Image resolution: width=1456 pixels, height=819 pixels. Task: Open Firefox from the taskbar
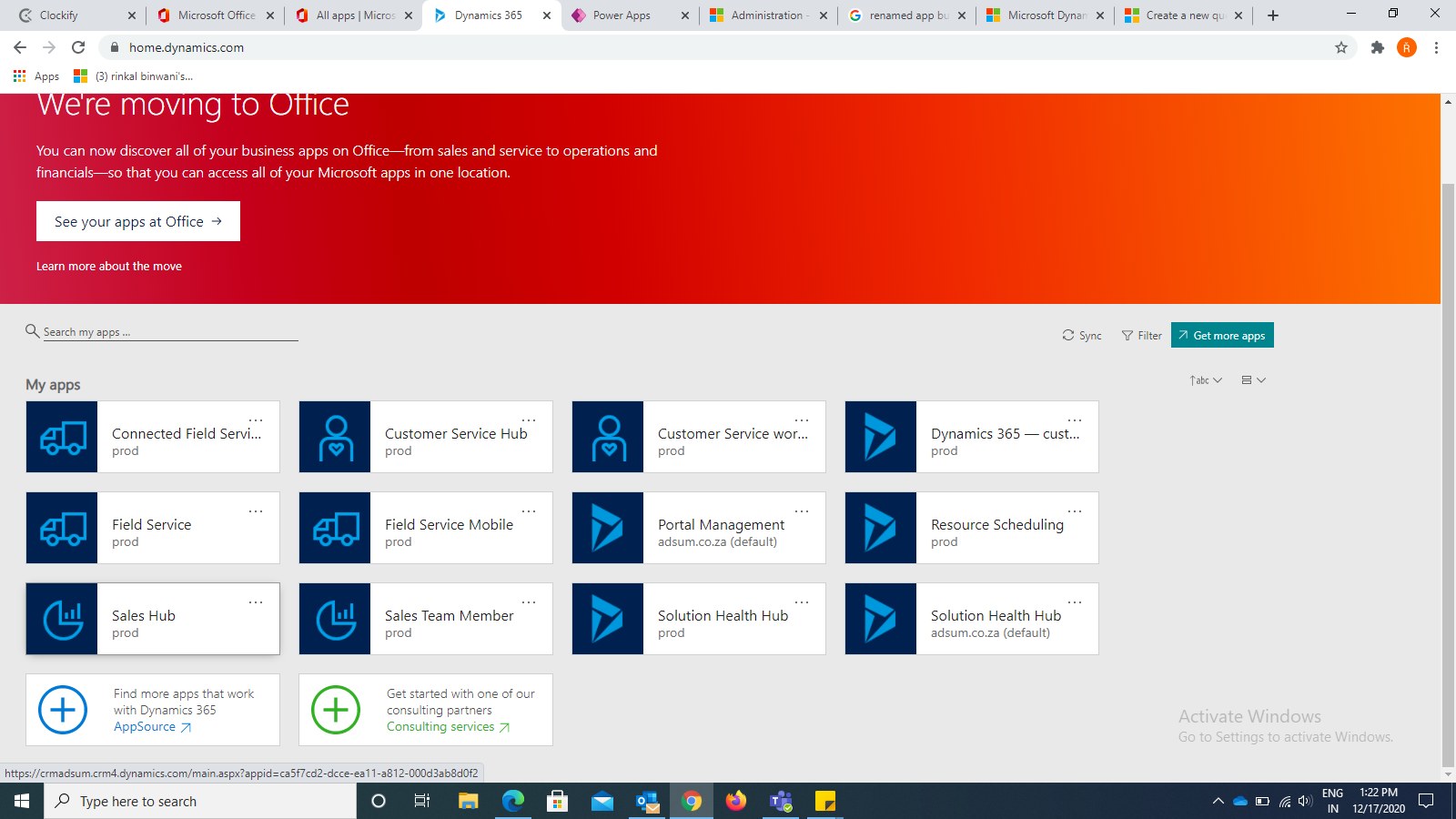point(736,801)
